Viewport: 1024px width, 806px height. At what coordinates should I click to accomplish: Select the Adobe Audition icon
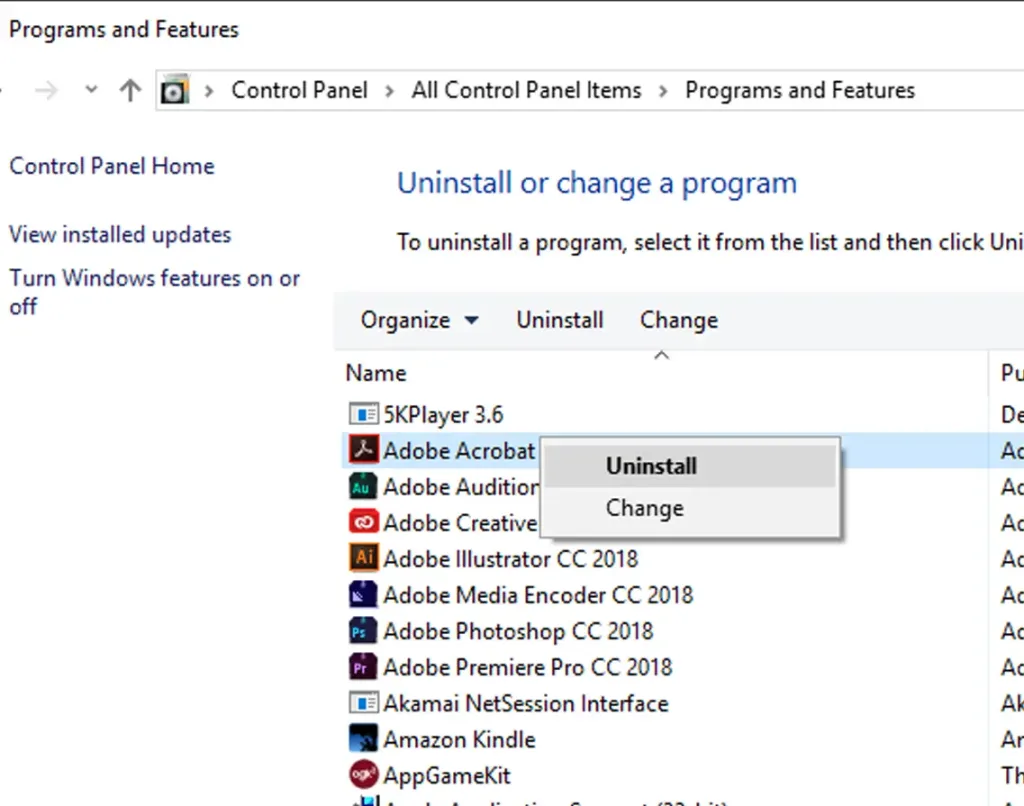click(363, 487)
